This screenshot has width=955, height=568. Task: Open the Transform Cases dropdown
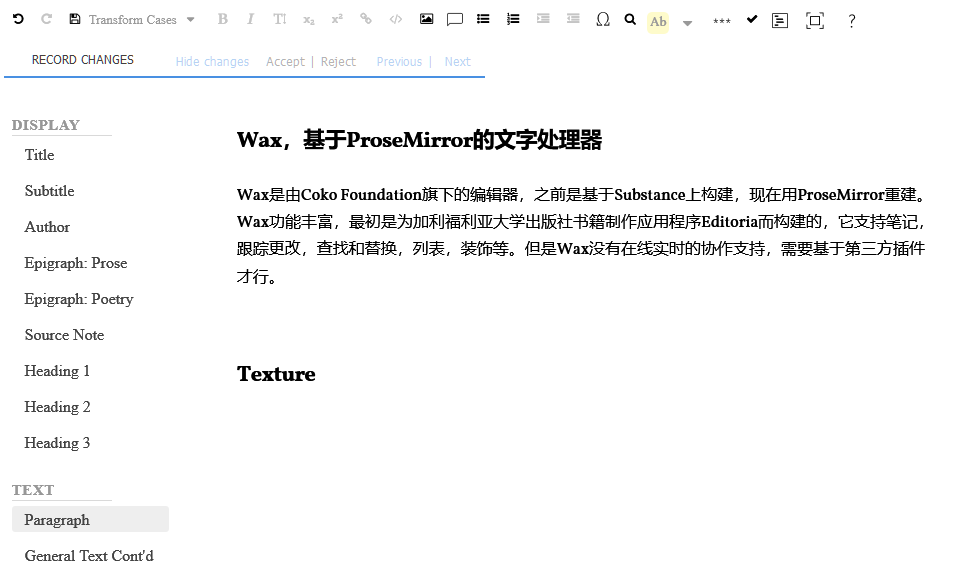[141, 20]
